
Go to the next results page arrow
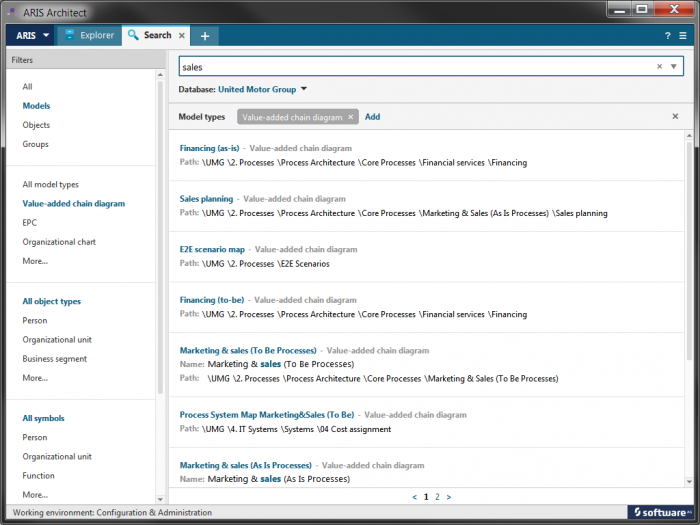(x=449, y=497)
